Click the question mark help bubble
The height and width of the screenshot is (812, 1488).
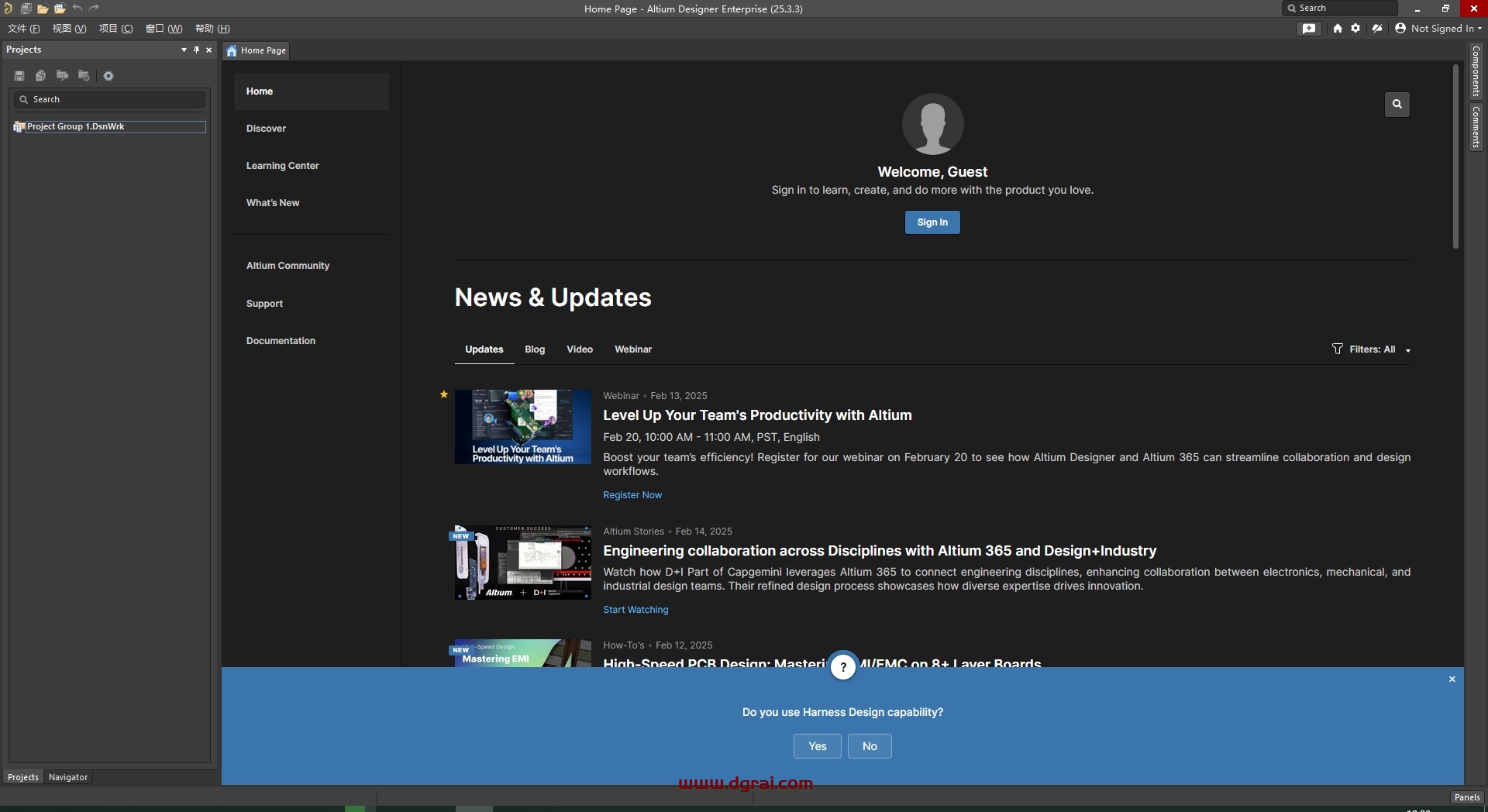click(x=843, y=666)
